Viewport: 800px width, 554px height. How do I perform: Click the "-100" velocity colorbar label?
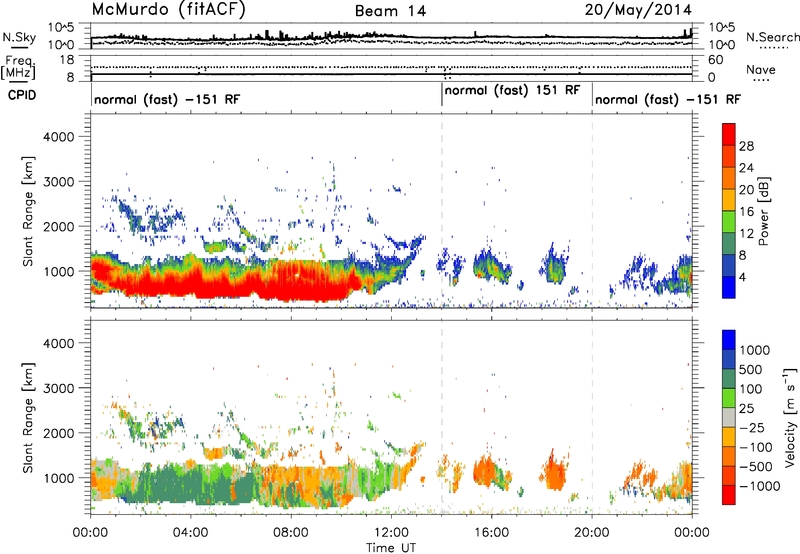(756, 447)
